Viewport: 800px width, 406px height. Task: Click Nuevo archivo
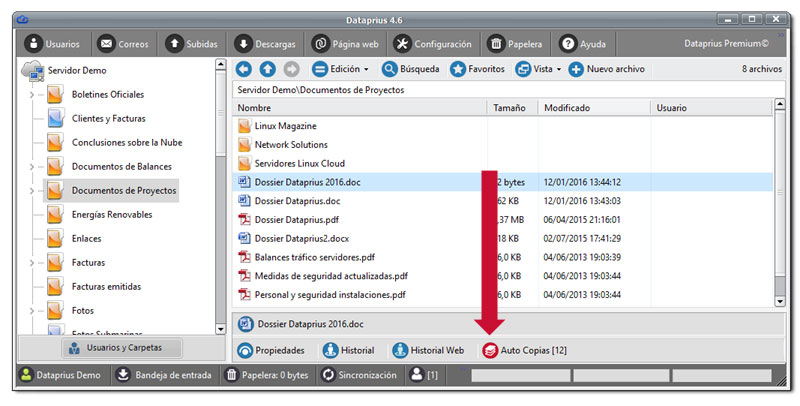606,69
